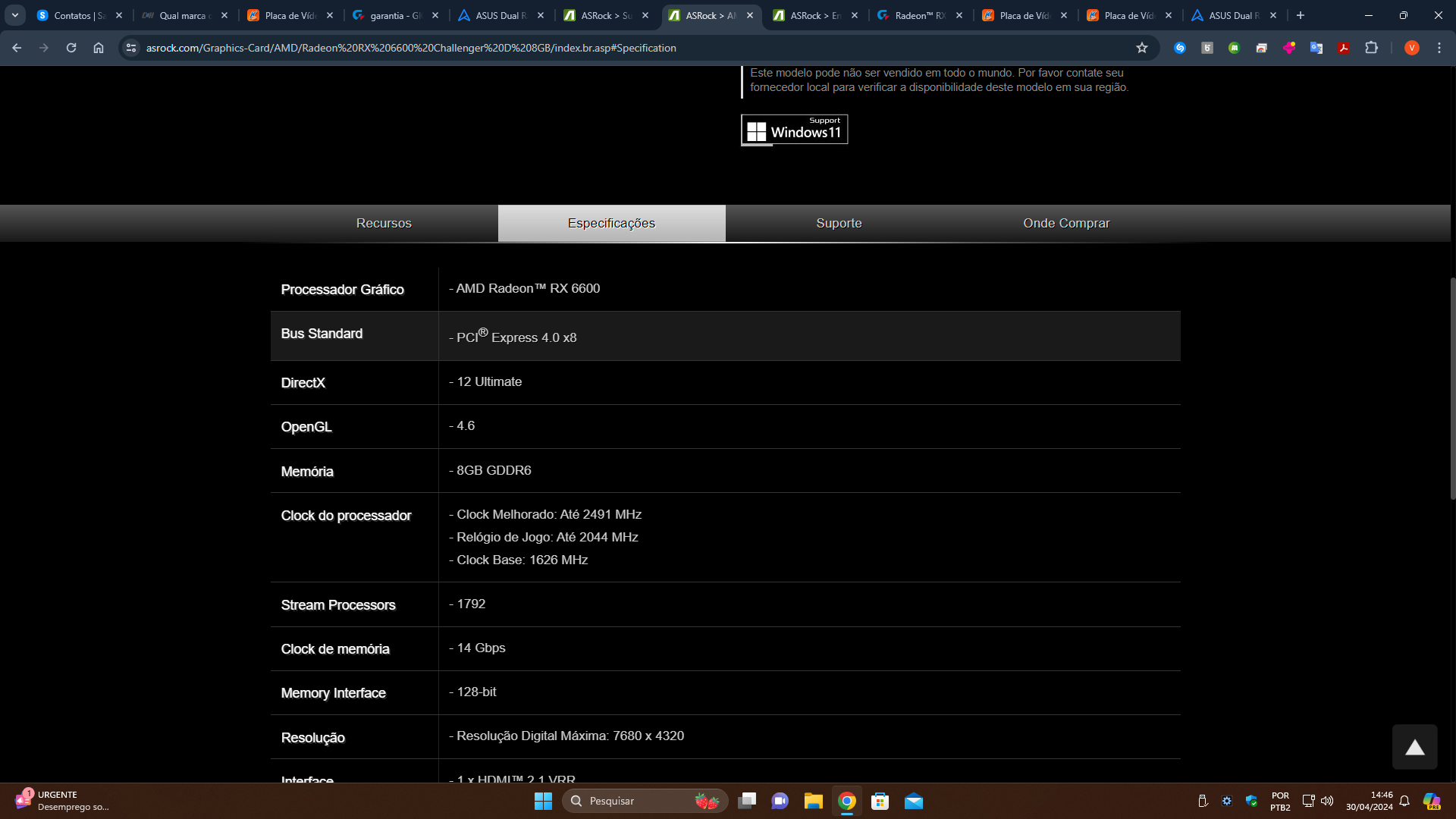Open the Chrome extensions puzzle icon
The width and height of the screenshot is (1456, 819).
click(x=1371, y=48)
